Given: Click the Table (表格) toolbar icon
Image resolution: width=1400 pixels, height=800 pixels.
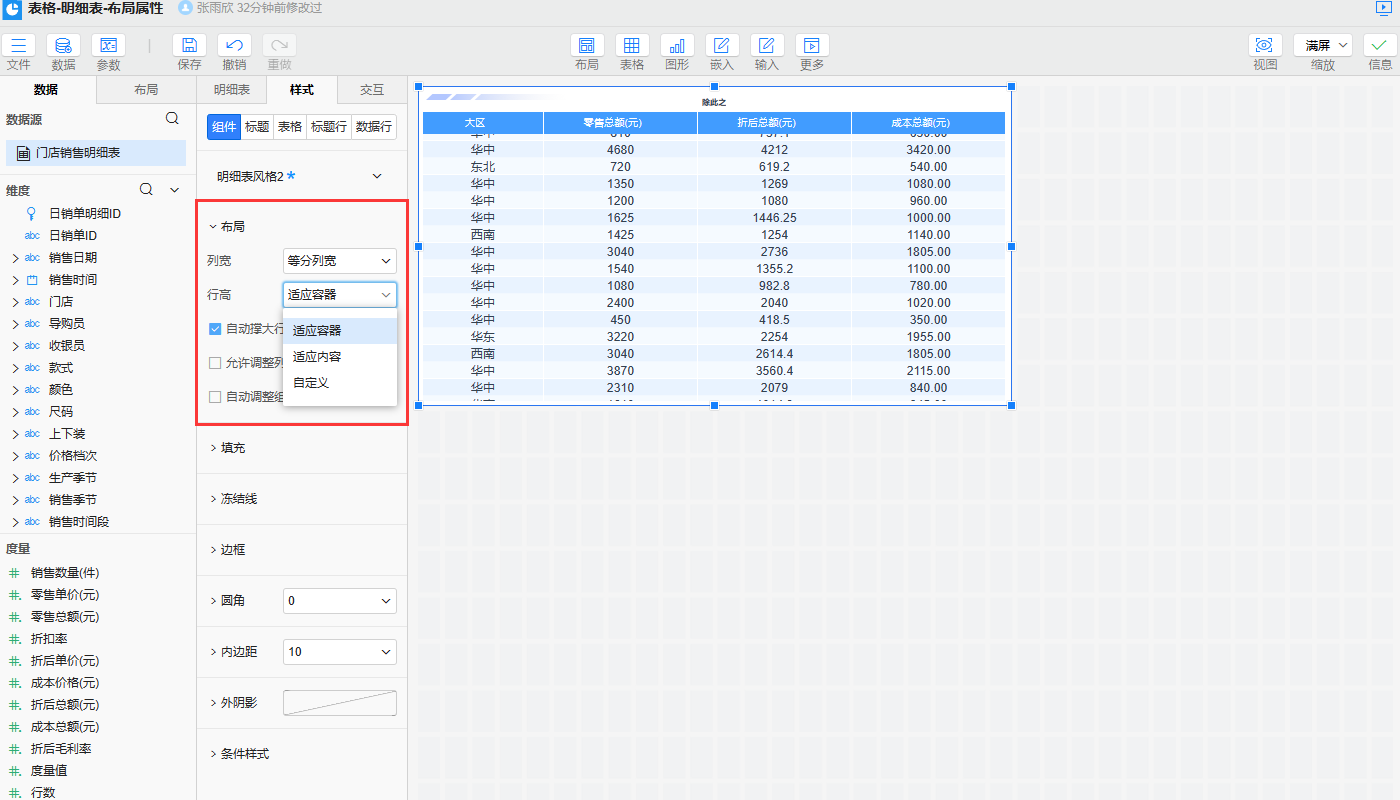Looking at the screenshot, I should [632, 46].
